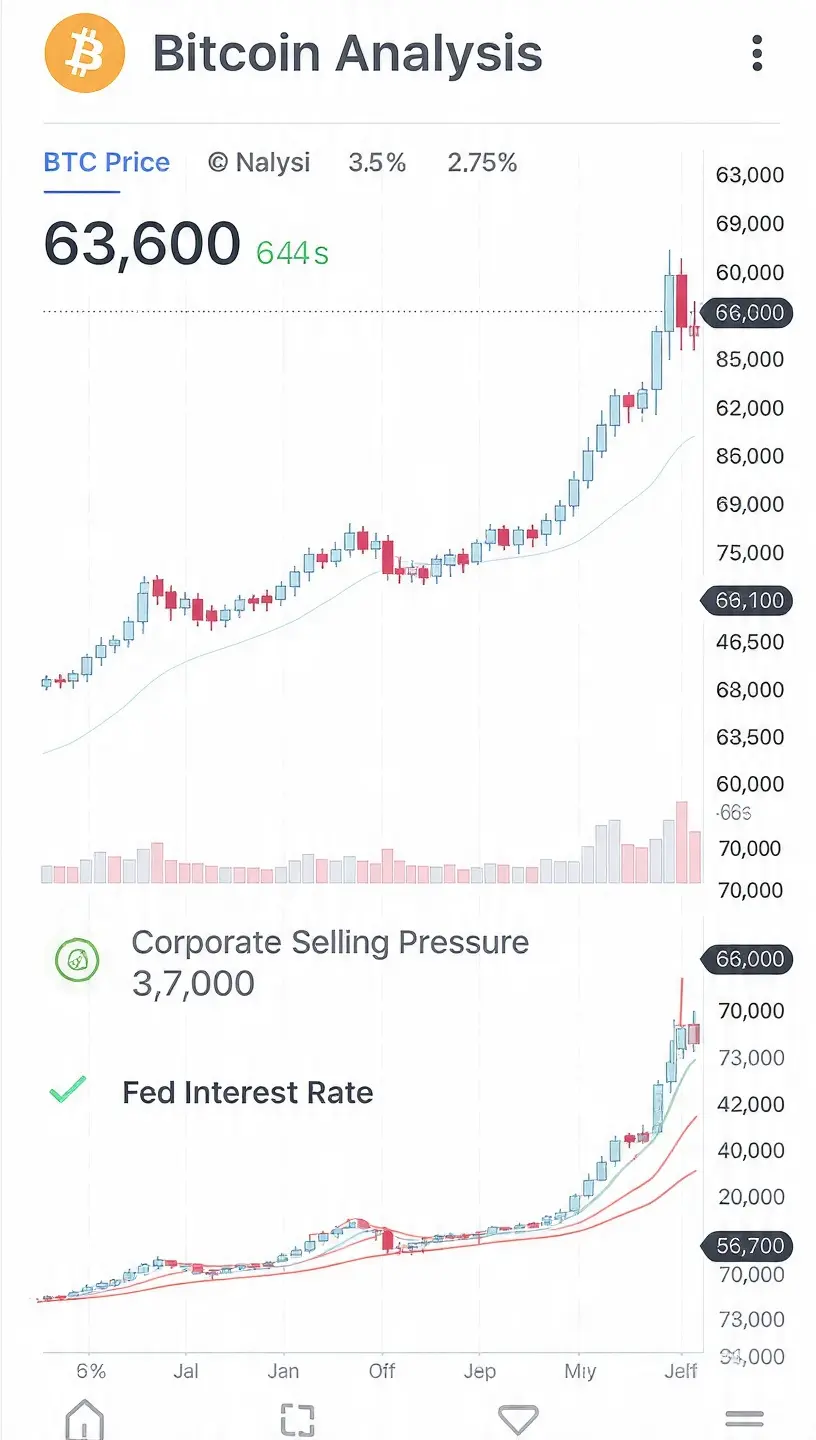816x1440 pixels.
Task: Click the 56,700 price tag on lower chart
Action: tap(749, 1246)
